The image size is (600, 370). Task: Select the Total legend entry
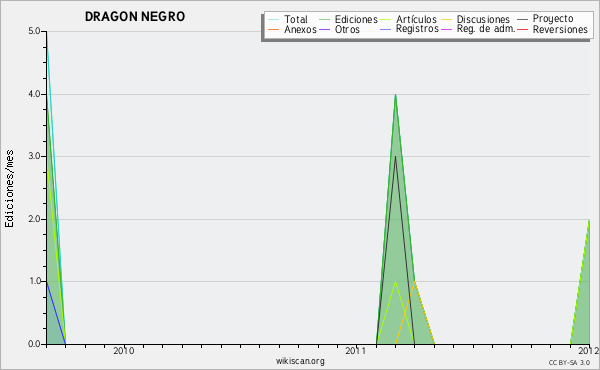(x=295, y=19)
